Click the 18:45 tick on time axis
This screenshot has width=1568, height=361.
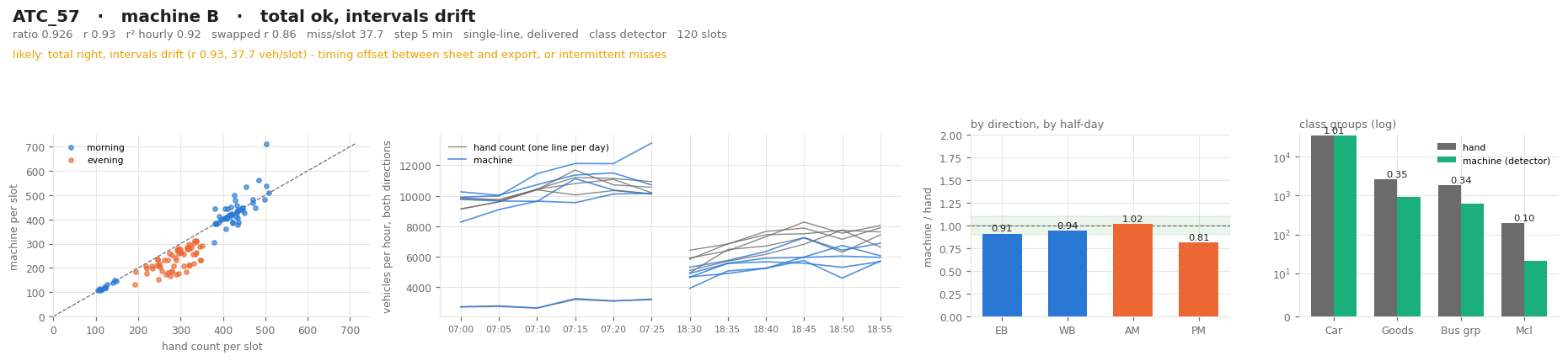804,329
